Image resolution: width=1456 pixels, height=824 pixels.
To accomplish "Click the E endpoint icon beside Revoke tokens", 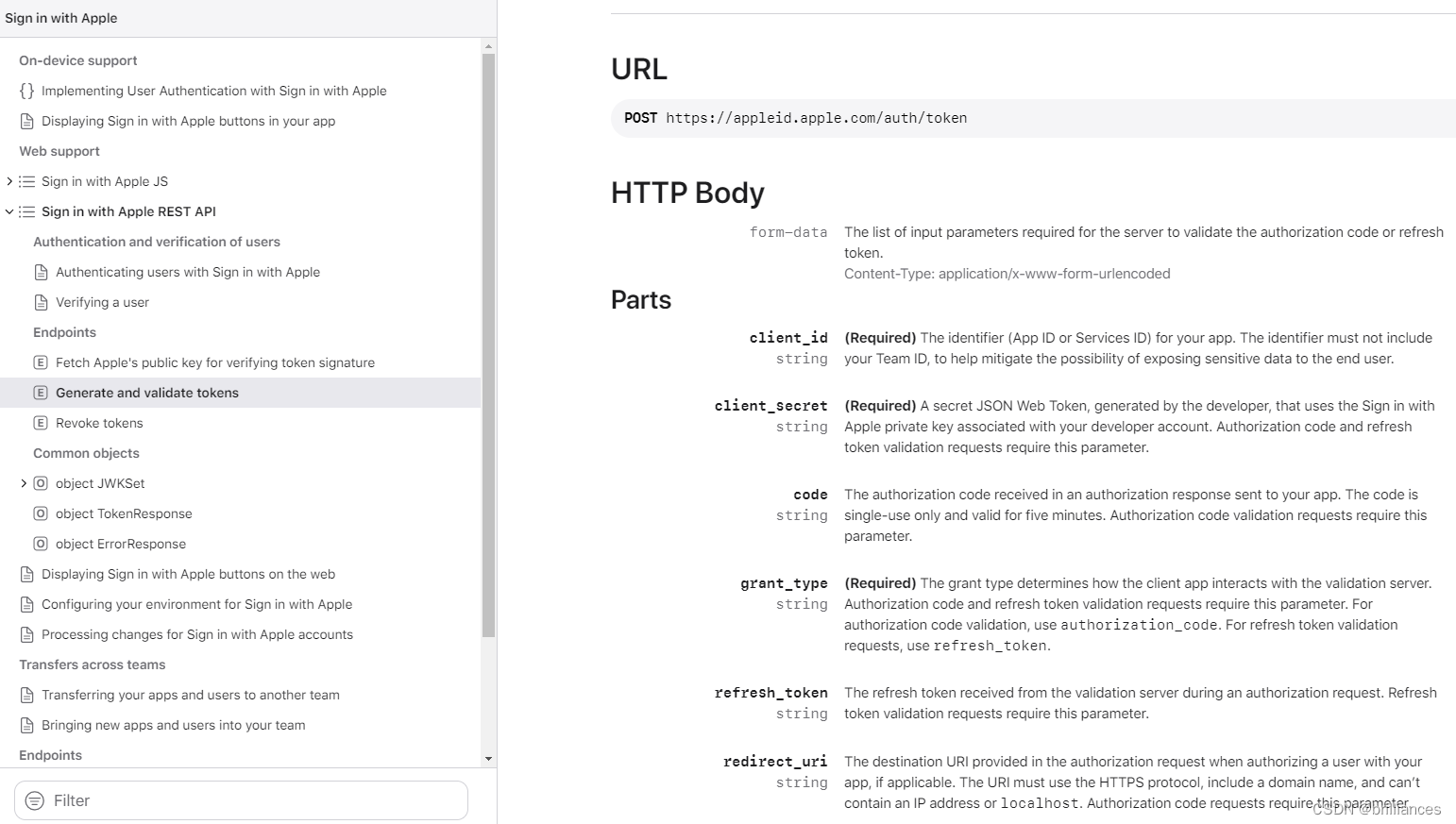I will coord(41,423).
